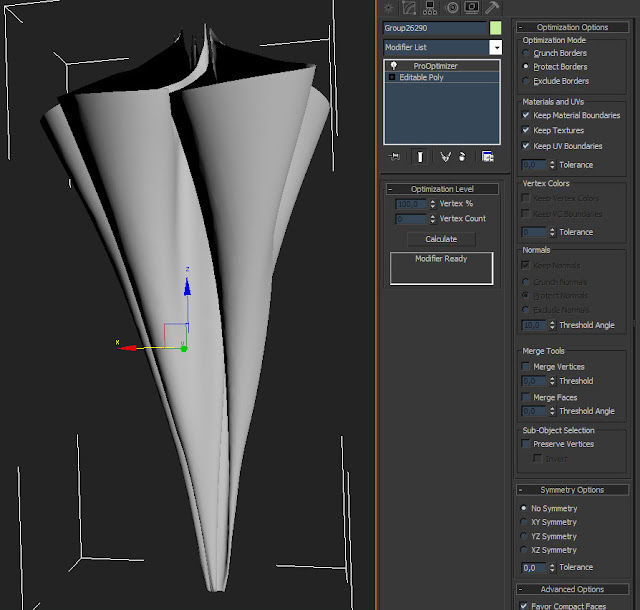Image resolution: width=640 pixels, height=610 pixels.
Task: Click Remove Modifier from stack icon
Action: [x=462, y=157]
